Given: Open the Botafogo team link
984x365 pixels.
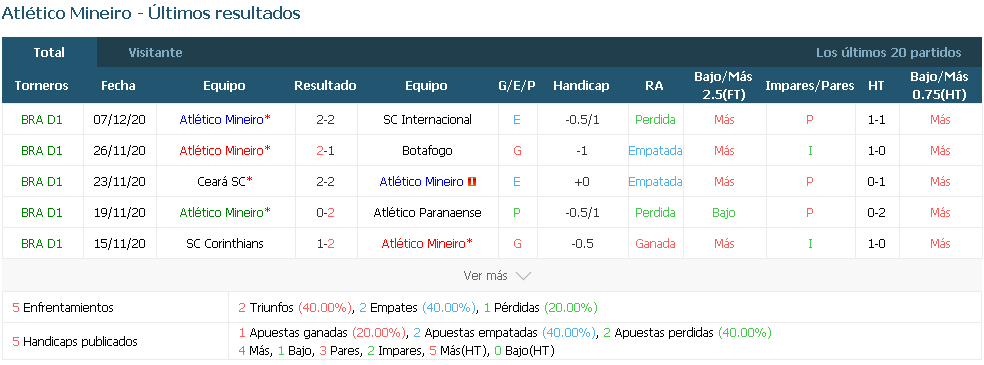Looking at the screenshot, I should pos(427,151).
